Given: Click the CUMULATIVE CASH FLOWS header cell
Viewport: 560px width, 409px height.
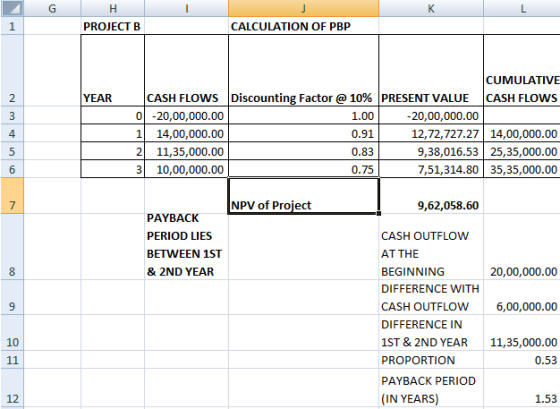Looking at the screenshot, I should pos(522,70).
